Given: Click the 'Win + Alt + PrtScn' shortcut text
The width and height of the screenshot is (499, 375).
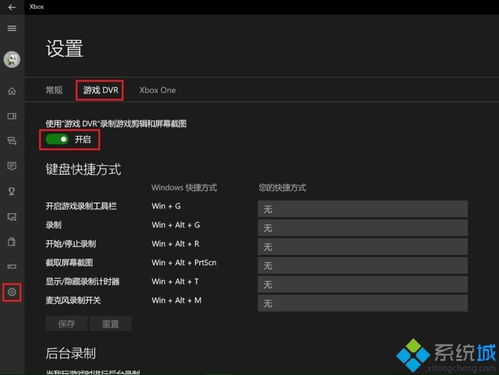Looking at the screenshot, I should click(x=184, y=263).
